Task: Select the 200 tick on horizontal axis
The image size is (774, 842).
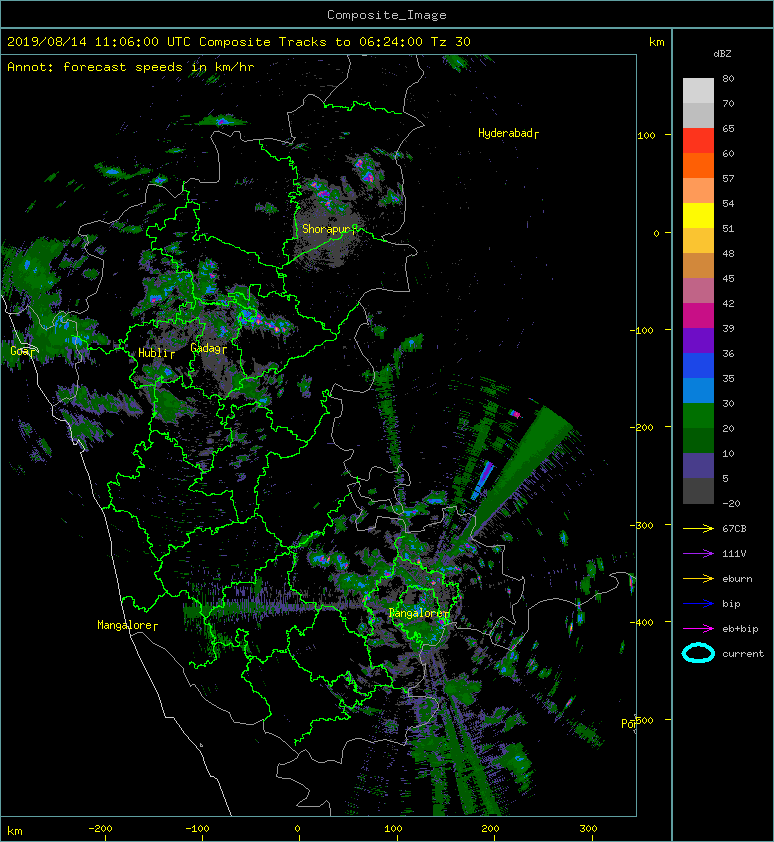Action: point(490,829)
